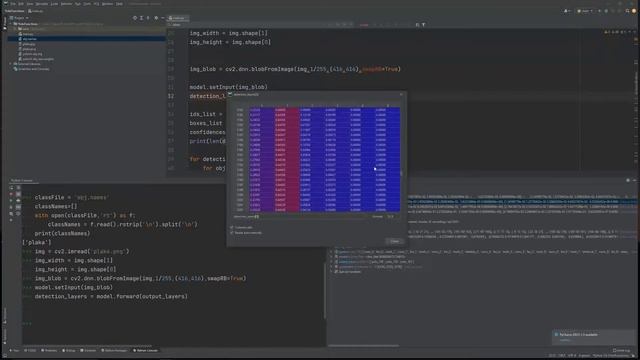640x360 pixels.
Task: Open the Python Console tool window tab
Action: coord(146,350)
